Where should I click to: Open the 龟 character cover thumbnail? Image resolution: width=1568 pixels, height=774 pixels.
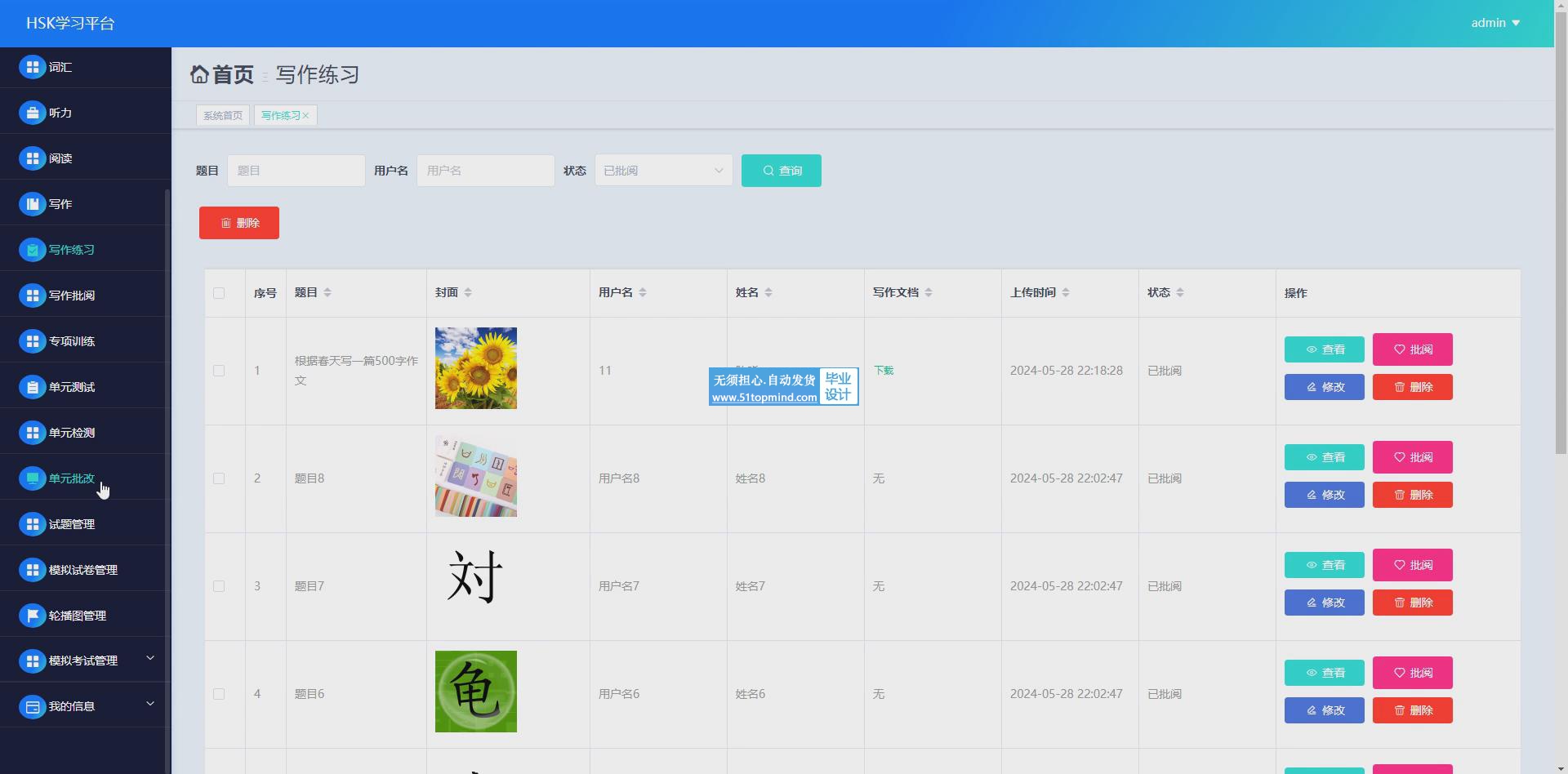click(x=476, y=692)
